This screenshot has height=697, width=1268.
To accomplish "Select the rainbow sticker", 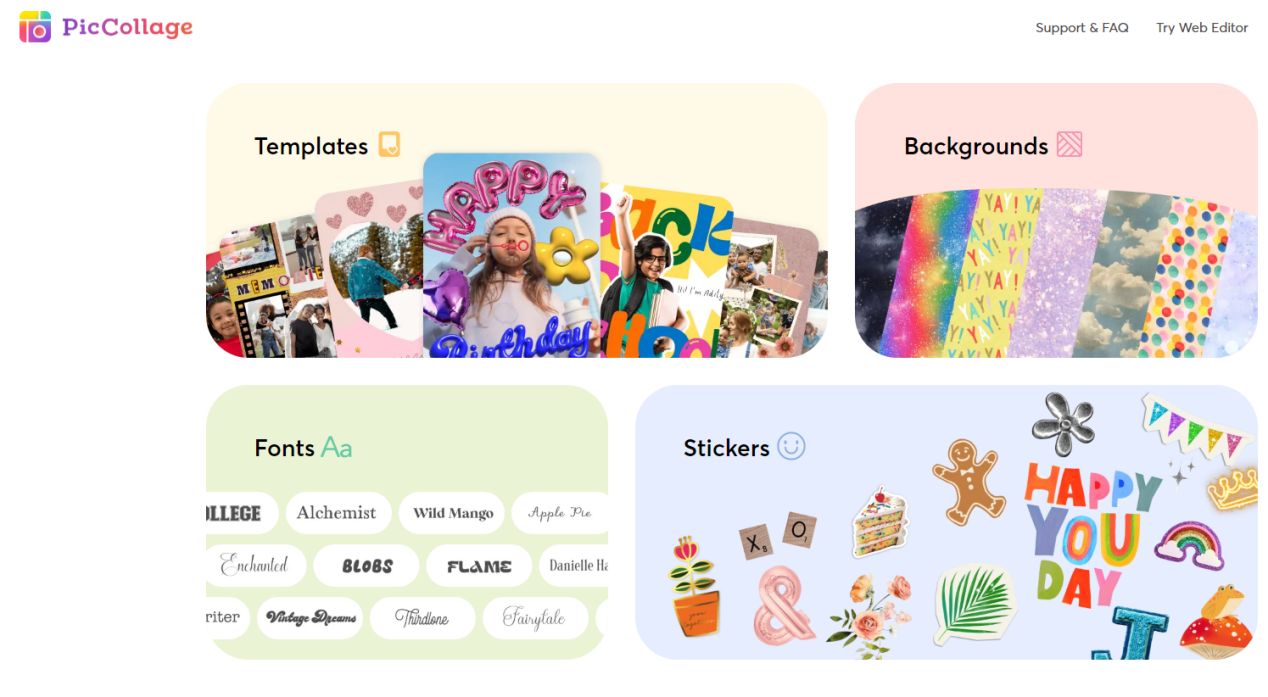I will [1189, 545].
